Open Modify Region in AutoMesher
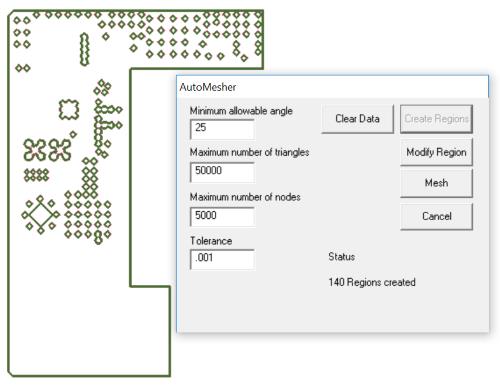 pos(436,152)
